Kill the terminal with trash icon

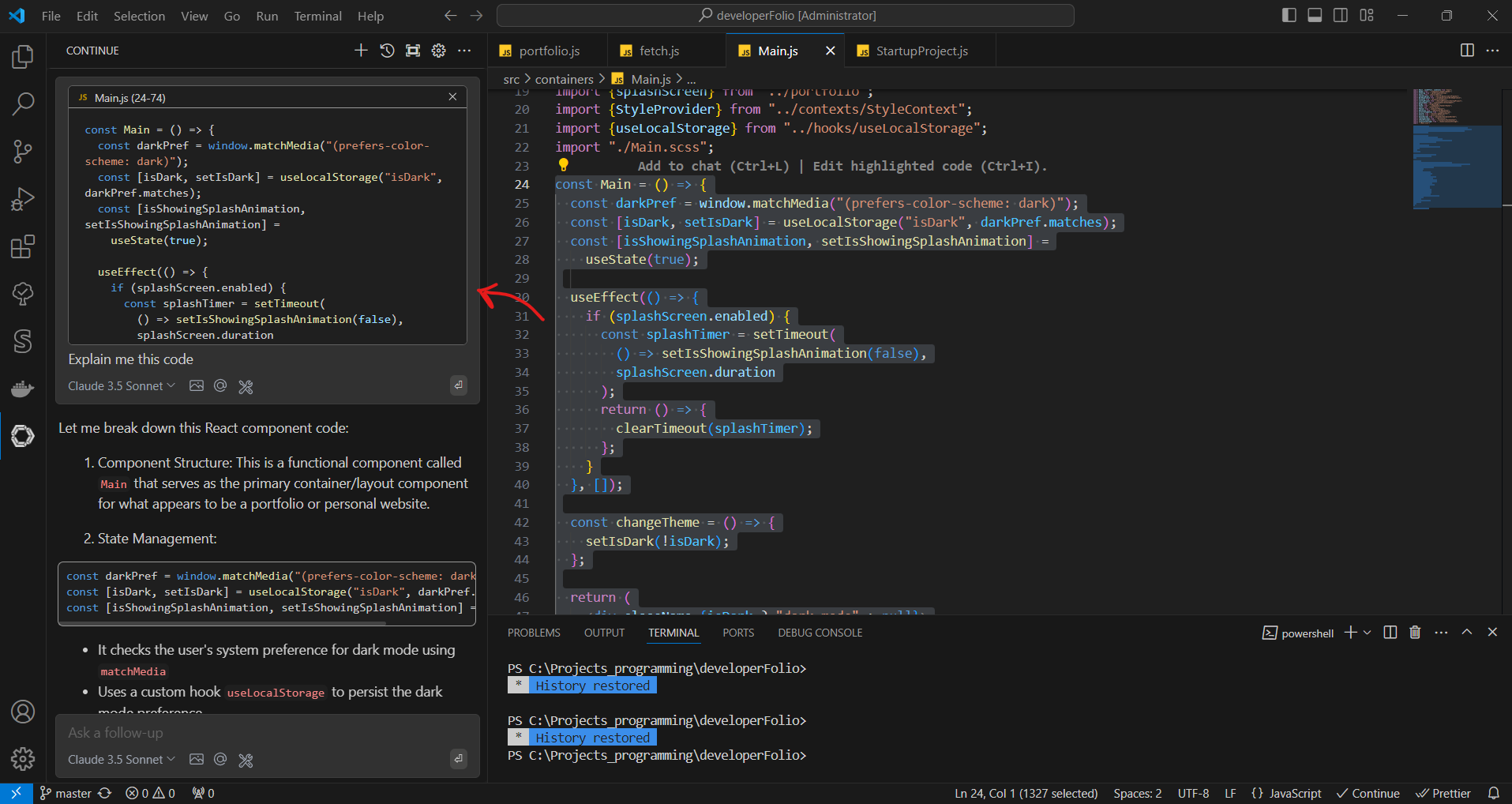tap(1415, 633)
